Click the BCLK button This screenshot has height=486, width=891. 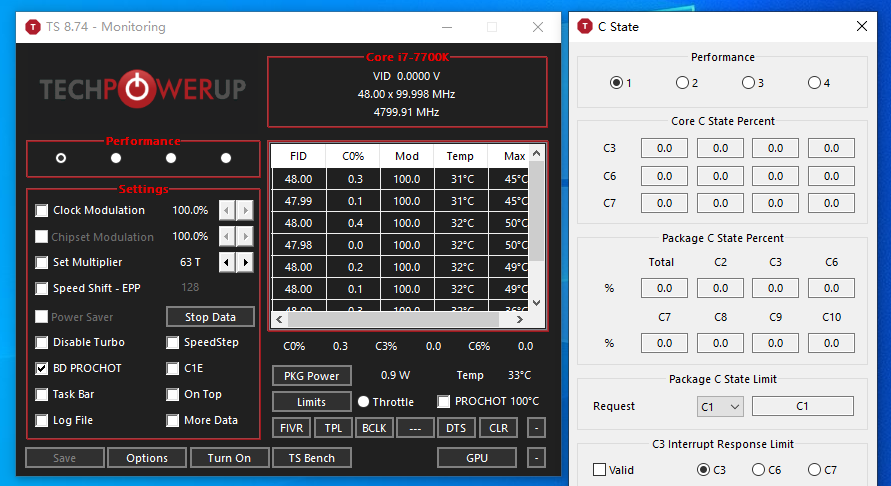click(374, 428)
